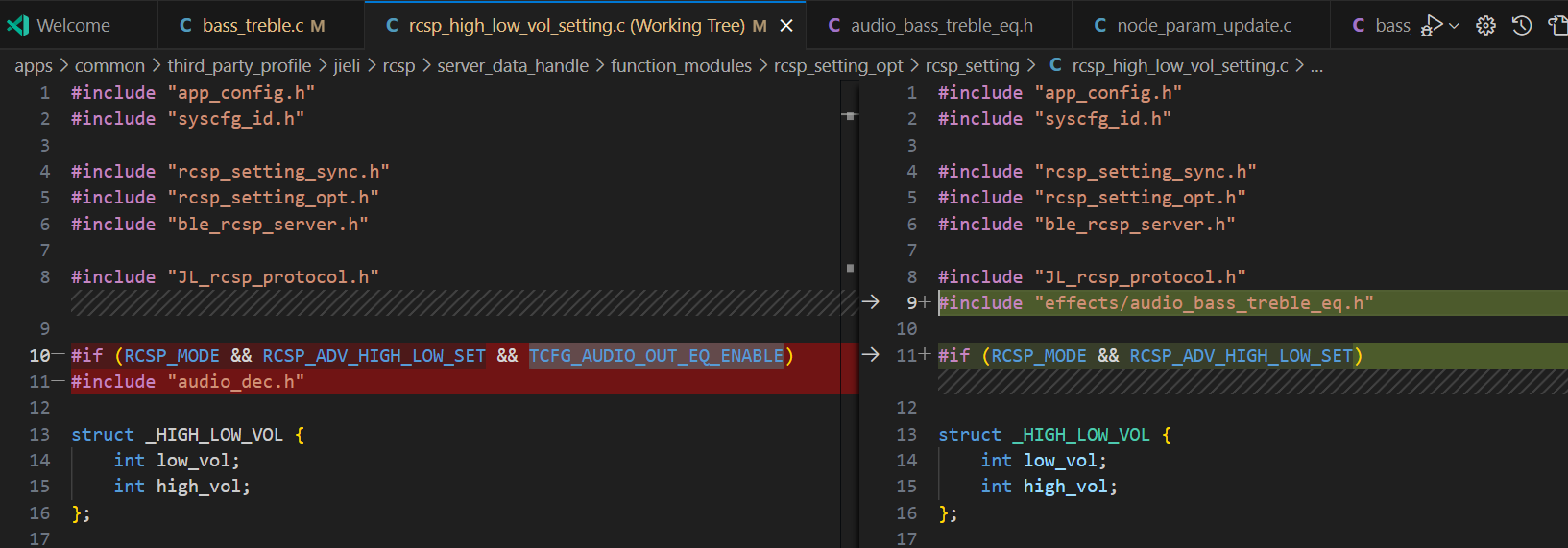Close the rcsp_high_low_vol_setting.c Working Tree tab
This screenshot has width=1568, height=548.
[786, 26]
